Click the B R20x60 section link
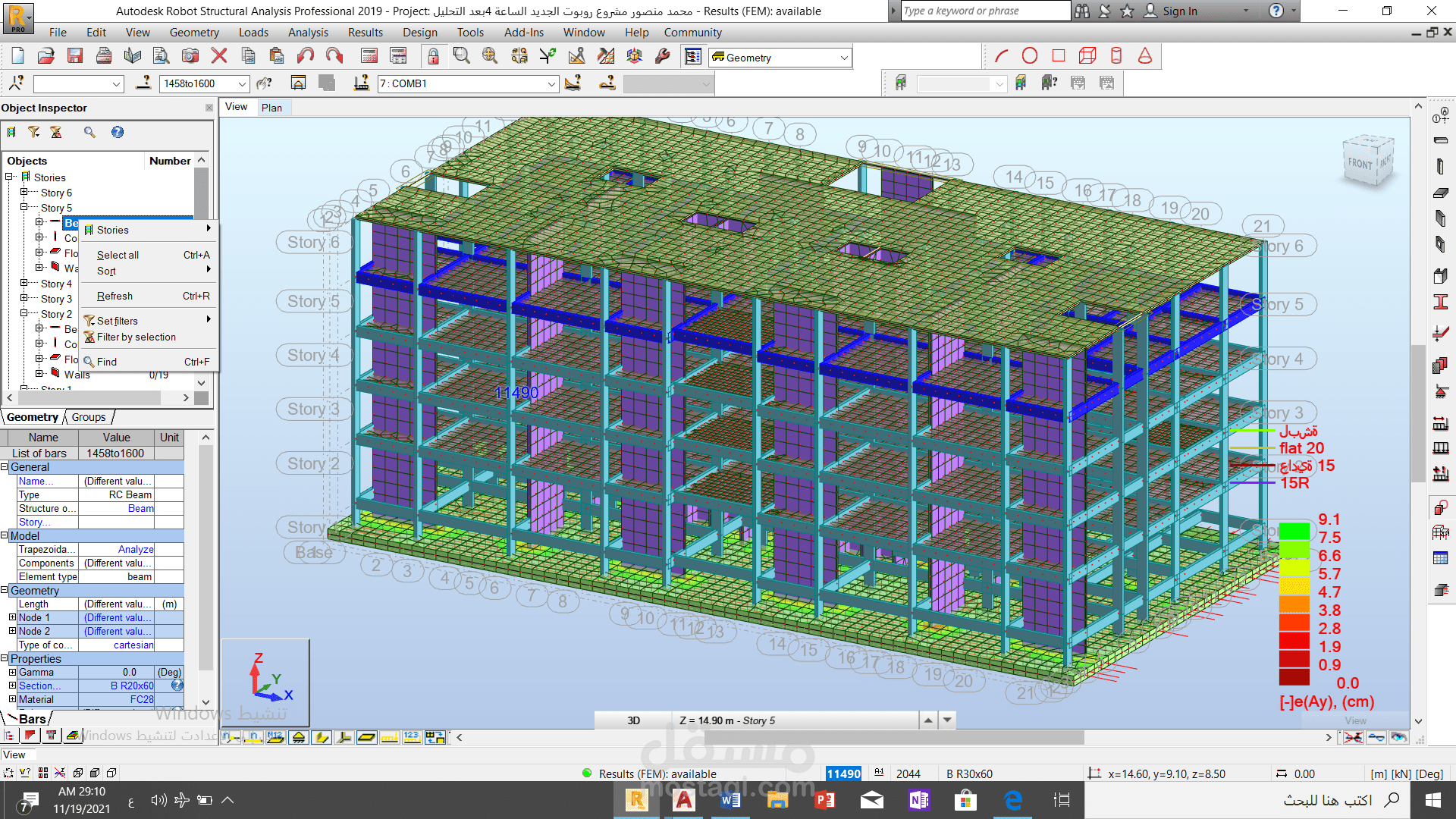This screenshot has width=1456, height=819. (131, 686)
